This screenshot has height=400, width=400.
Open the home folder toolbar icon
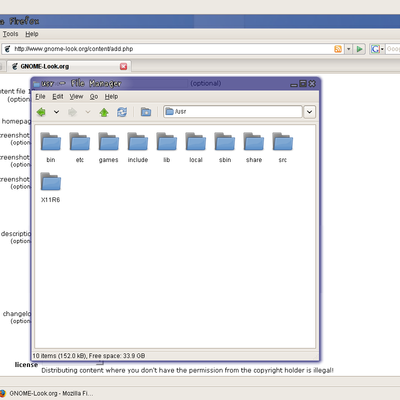tap(146, 112)
